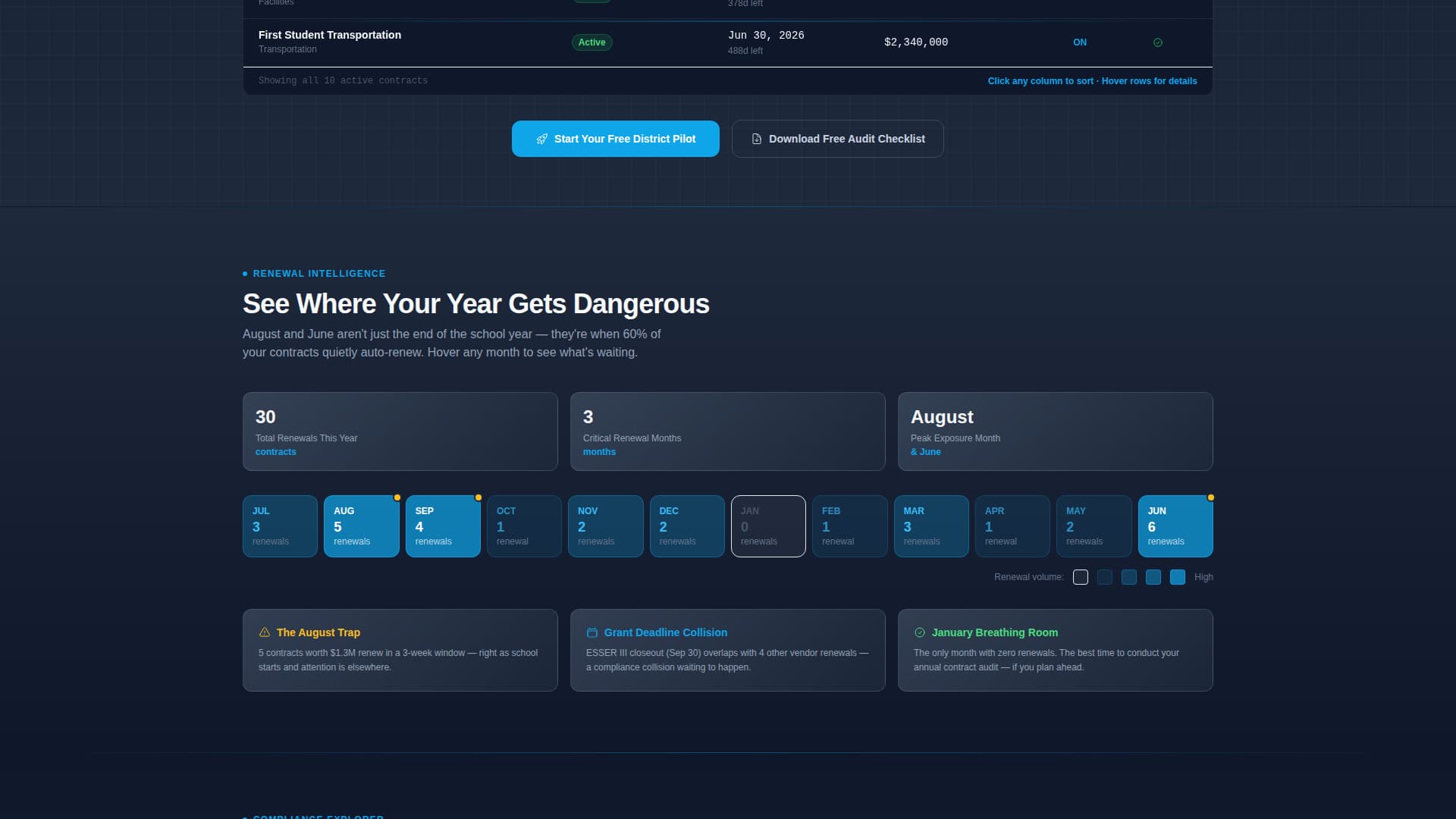Select the JUN month tile with 6 renewals
1456x819 pixels.
1175,526
